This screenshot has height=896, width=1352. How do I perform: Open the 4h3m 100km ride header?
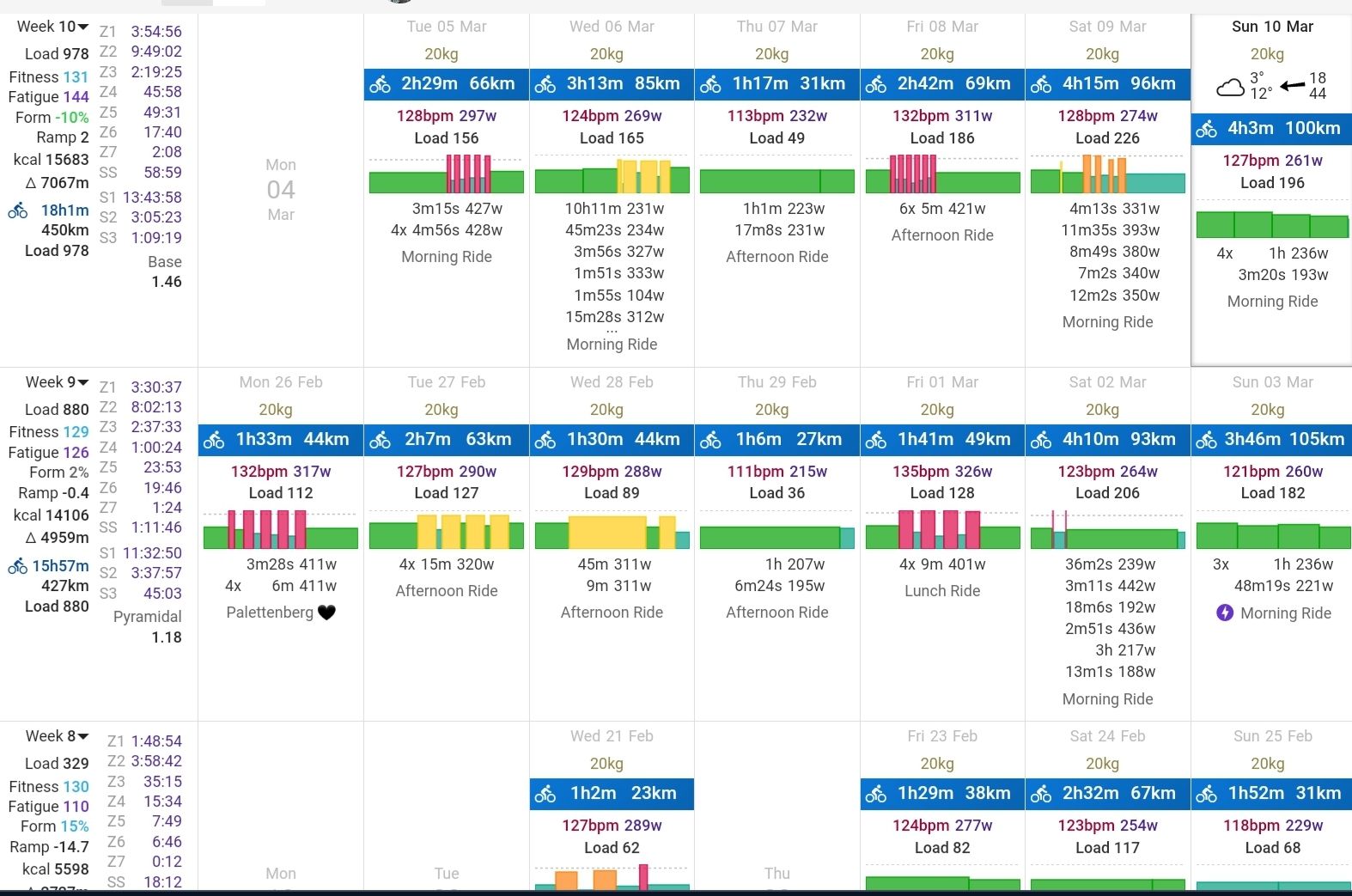pos(1272,129)
